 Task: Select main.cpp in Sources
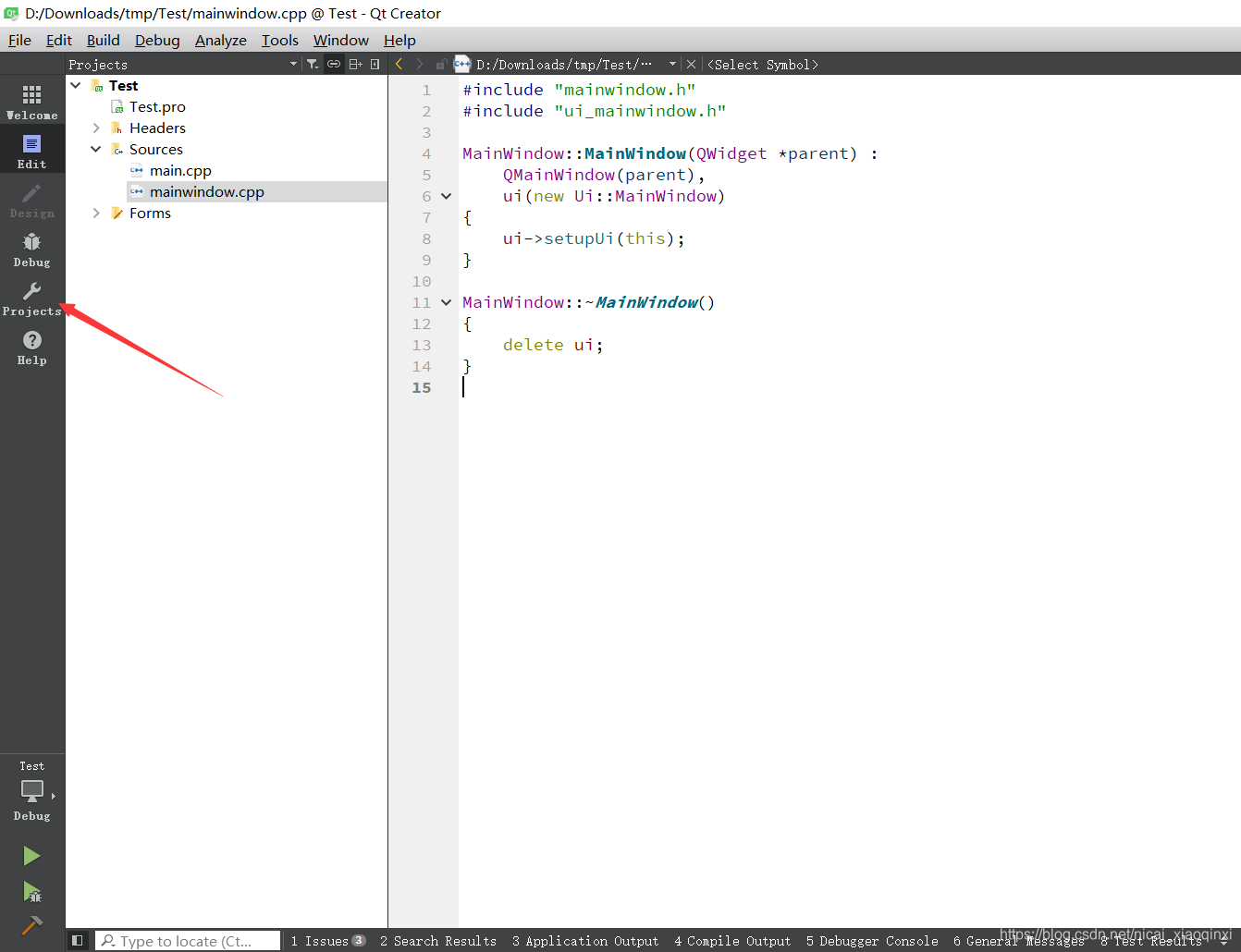click(x=180, y=170)
